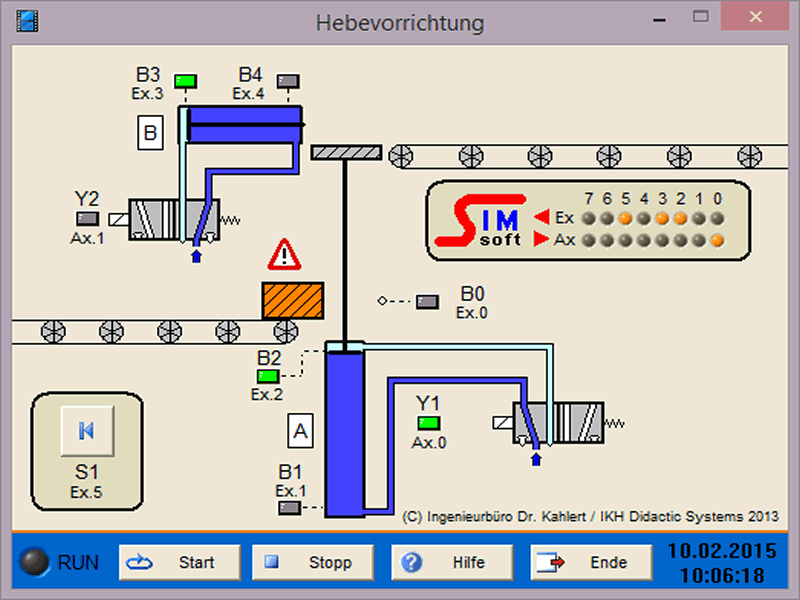Toggle the Y2 output indicator
800x600 pixels.
(88, 218)
